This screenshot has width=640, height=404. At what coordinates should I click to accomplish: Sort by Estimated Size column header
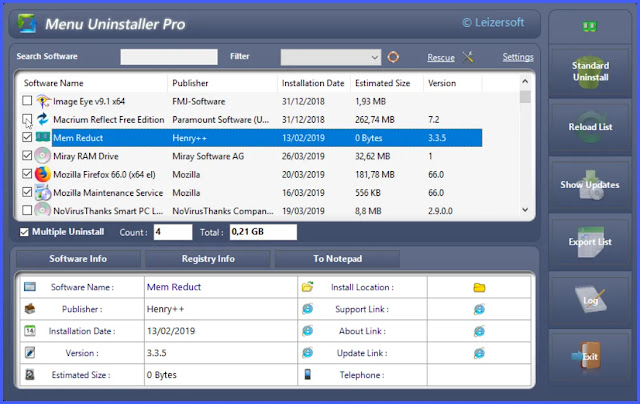pos(387,83)
